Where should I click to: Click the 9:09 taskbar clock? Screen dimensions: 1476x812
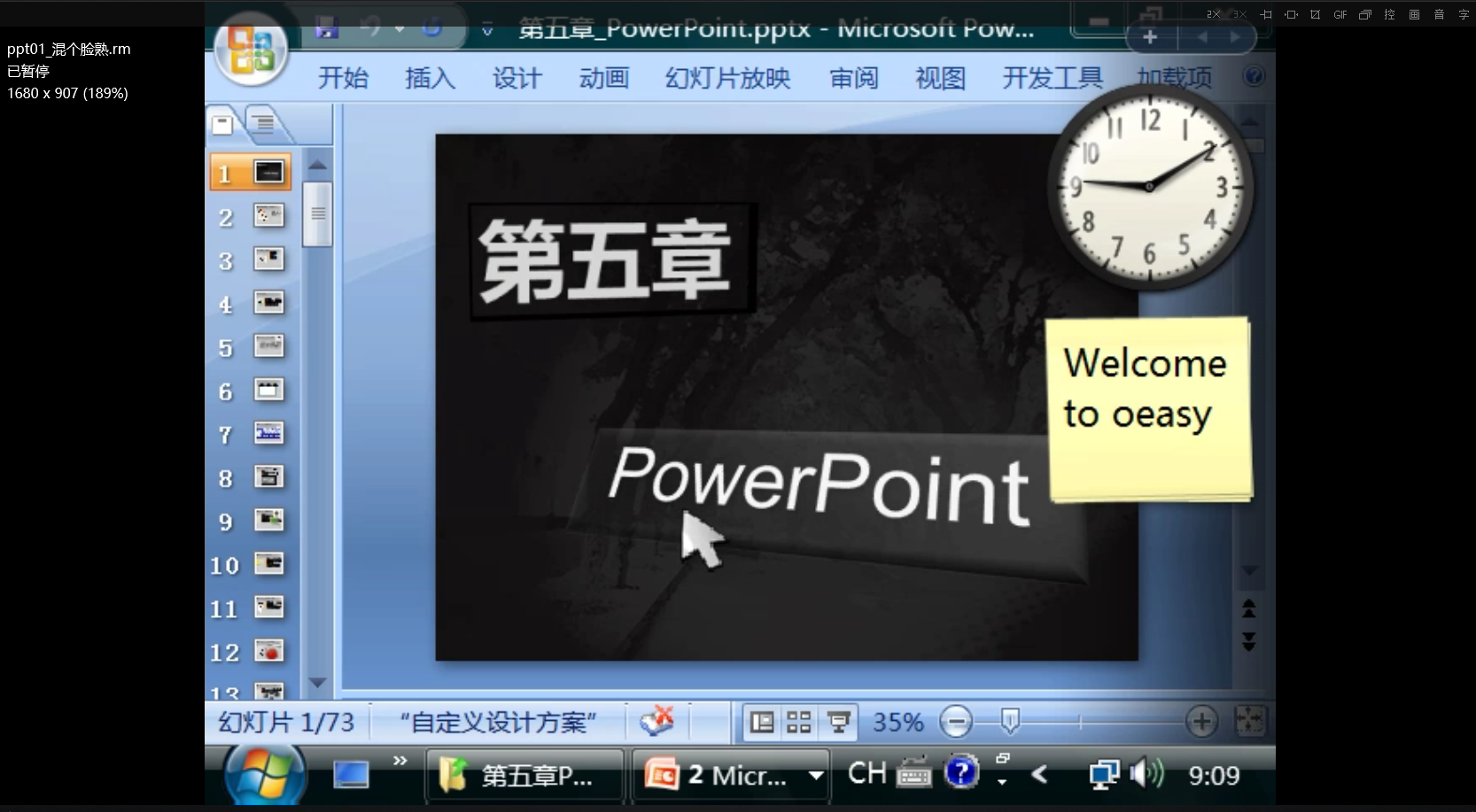coord(1214,776)
